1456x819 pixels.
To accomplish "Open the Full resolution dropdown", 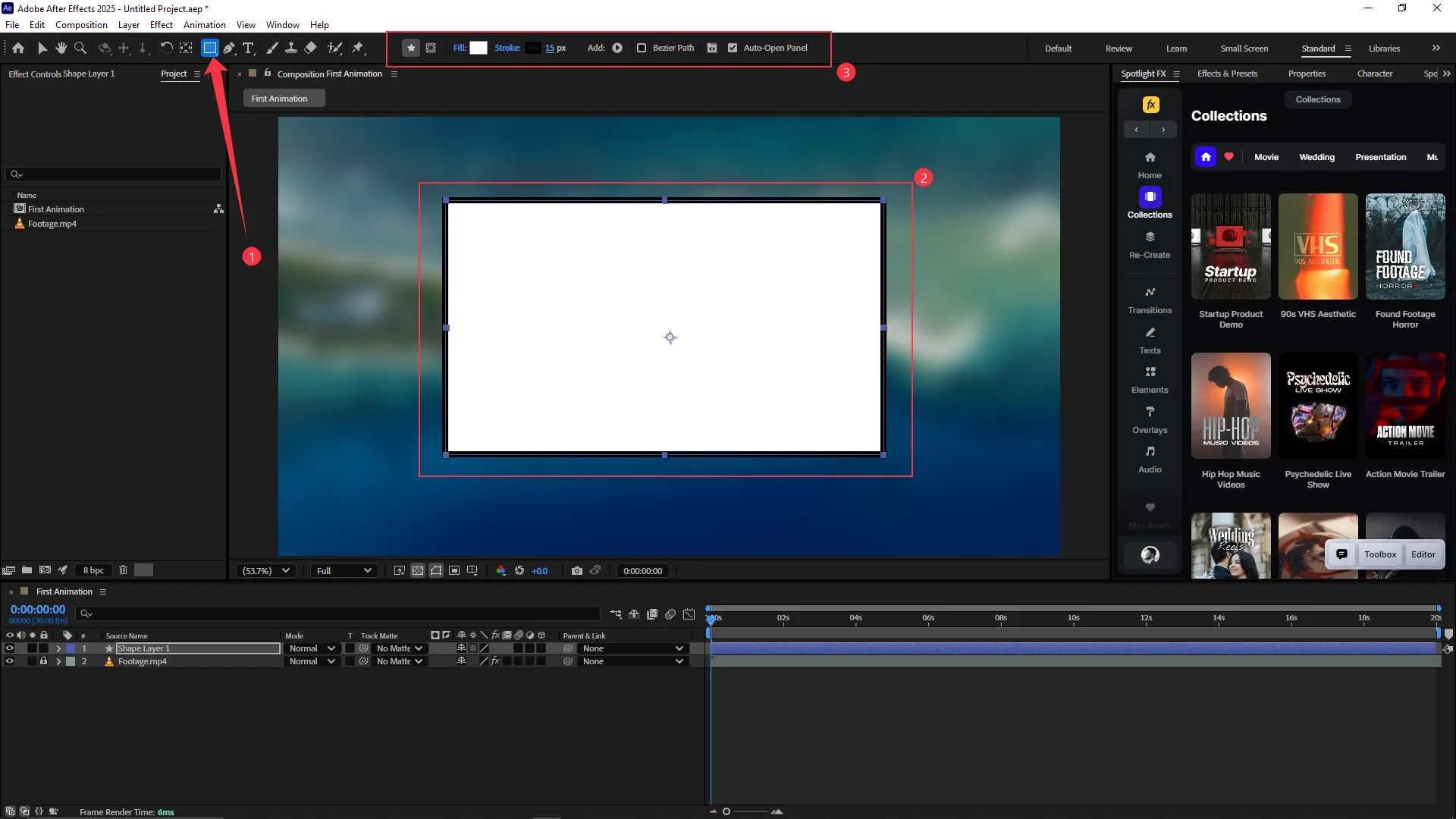I will [x=344, y=570].
